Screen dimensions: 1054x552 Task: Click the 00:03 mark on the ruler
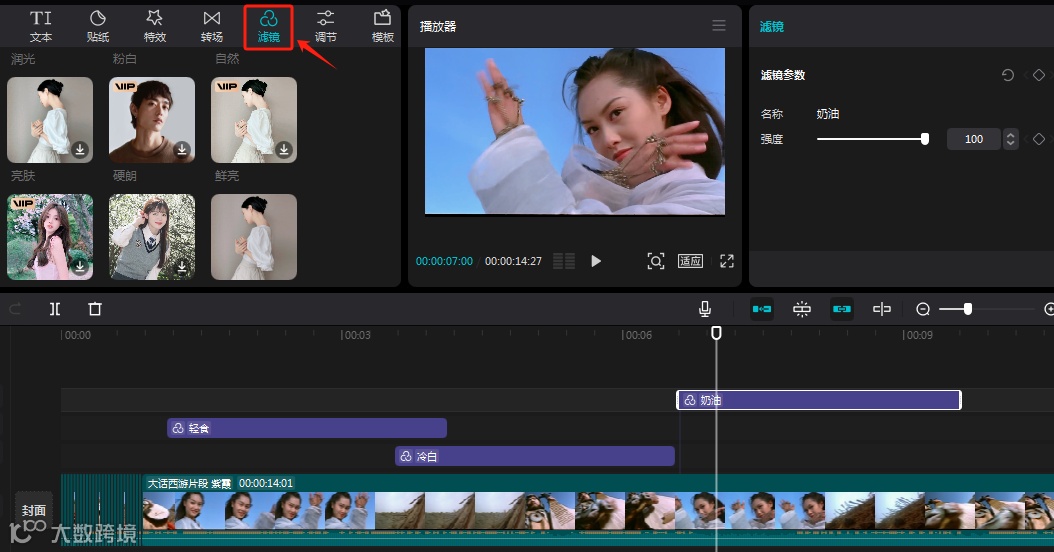356,335
